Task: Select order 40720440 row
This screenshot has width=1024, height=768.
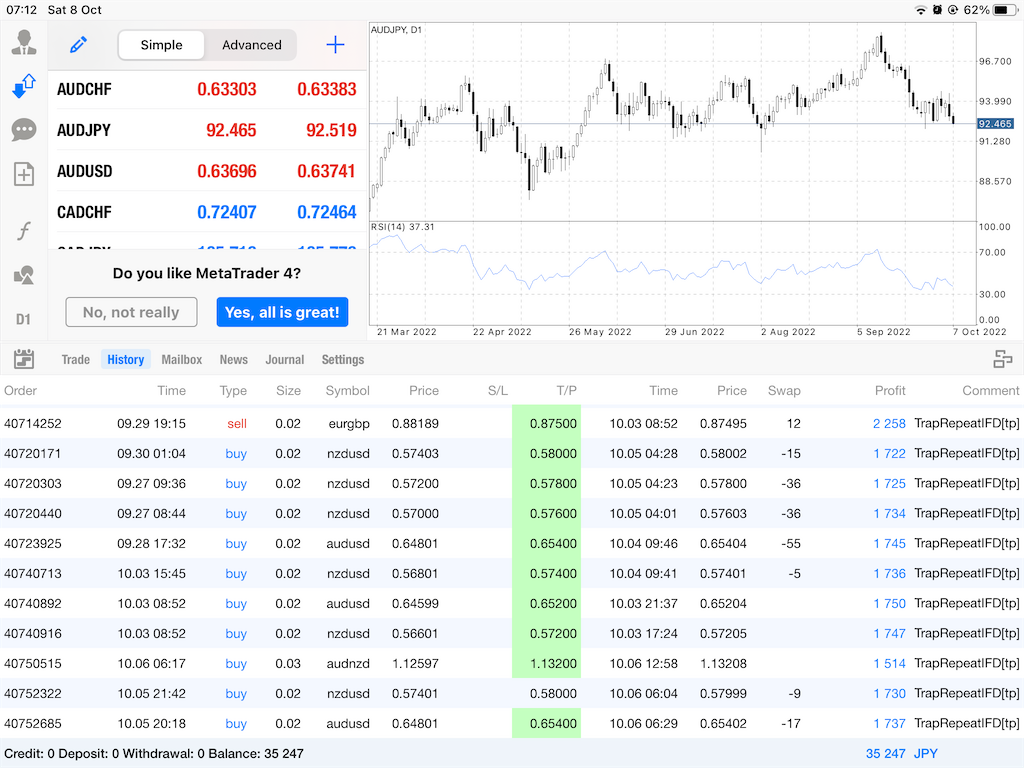Action: point(512,513)
